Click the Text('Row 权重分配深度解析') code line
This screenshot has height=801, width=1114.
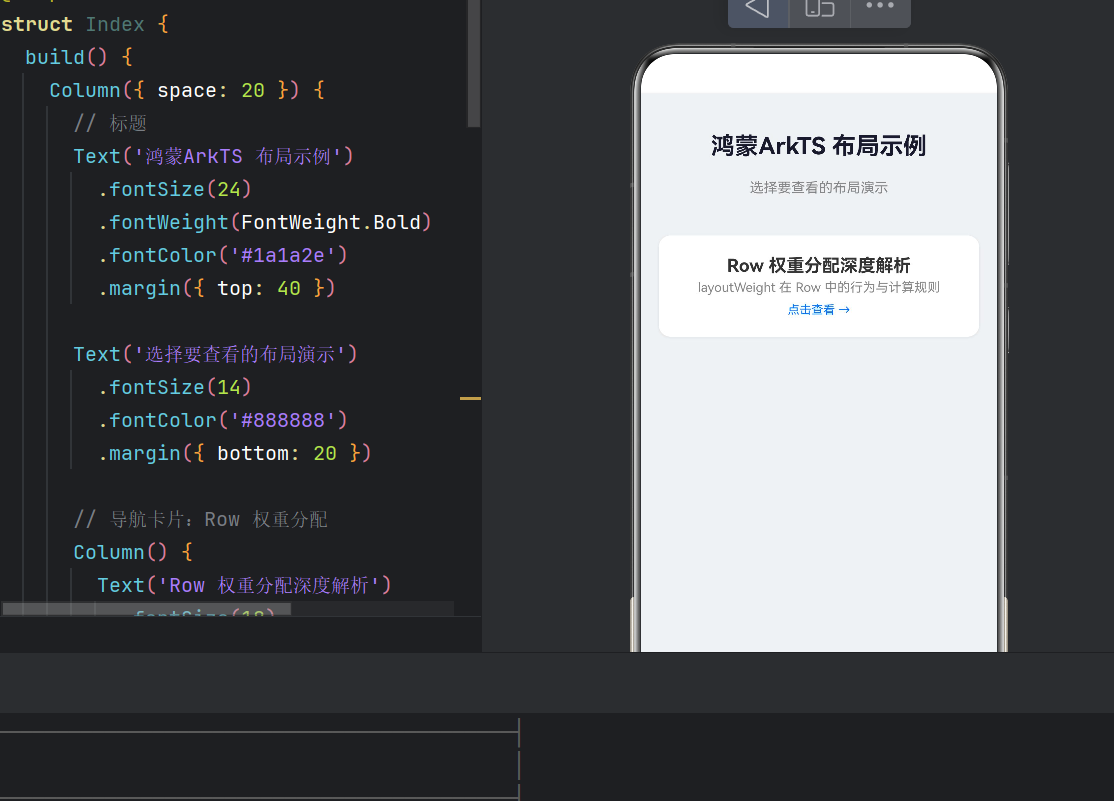tap(244, 586)
